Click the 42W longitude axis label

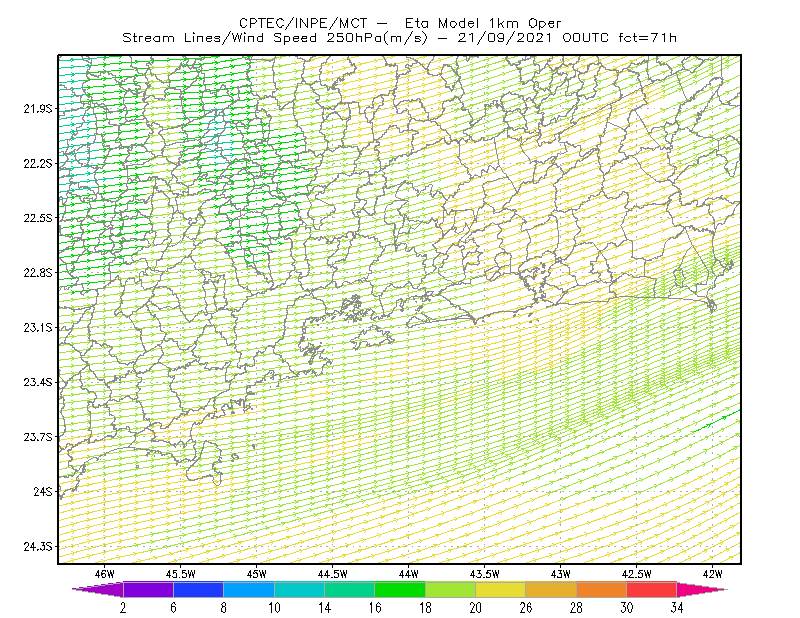712,574
